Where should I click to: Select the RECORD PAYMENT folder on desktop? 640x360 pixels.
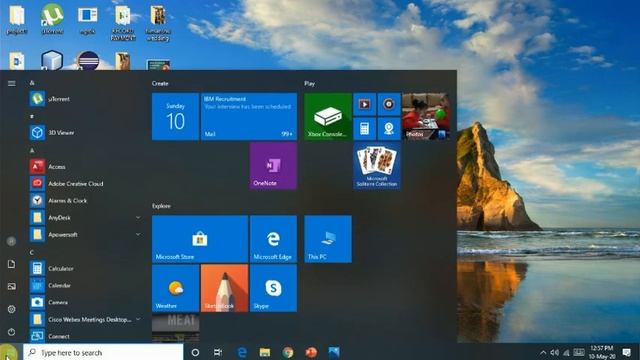tap(122, 22)
